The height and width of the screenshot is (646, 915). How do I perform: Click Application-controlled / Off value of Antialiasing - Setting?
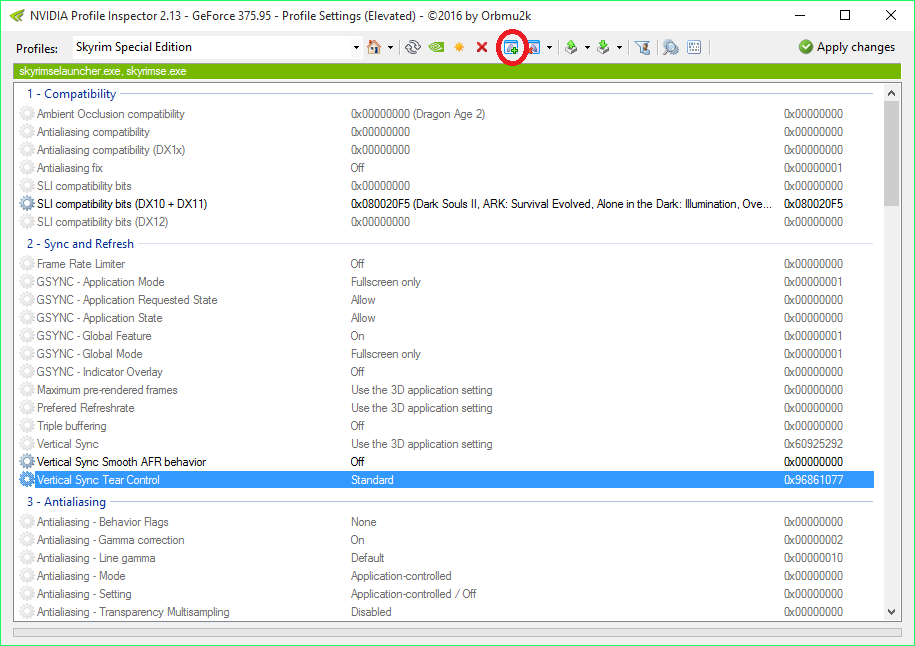(x=414, y=594)
